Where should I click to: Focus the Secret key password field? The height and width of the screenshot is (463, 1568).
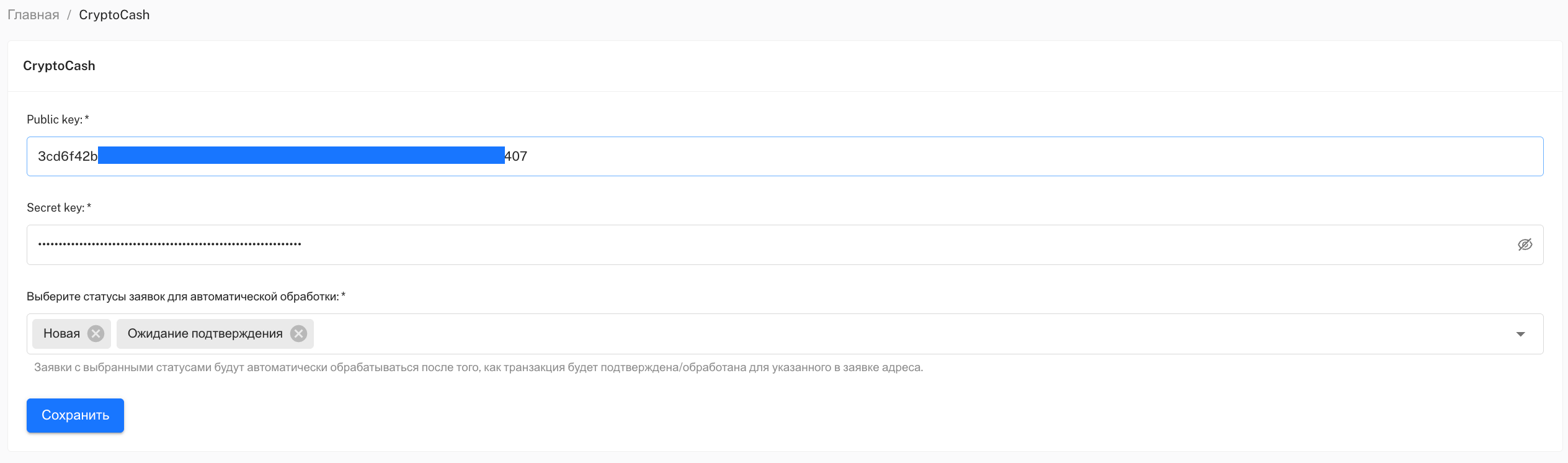click(x=744, y=245)
